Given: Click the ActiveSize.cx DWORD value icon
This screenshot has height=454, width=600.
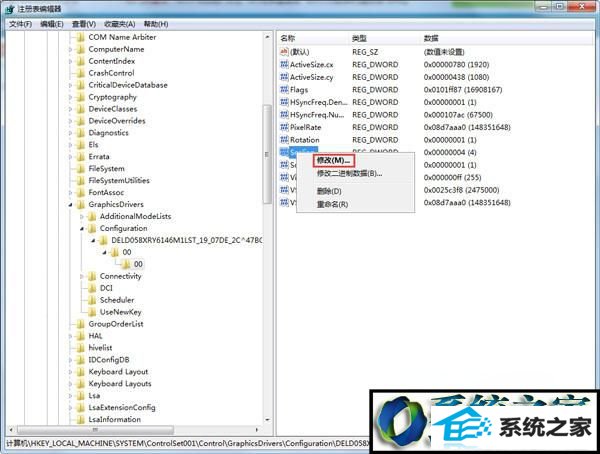Looking at the screenshot, I should pyautogui.click(x=284, y=64).
